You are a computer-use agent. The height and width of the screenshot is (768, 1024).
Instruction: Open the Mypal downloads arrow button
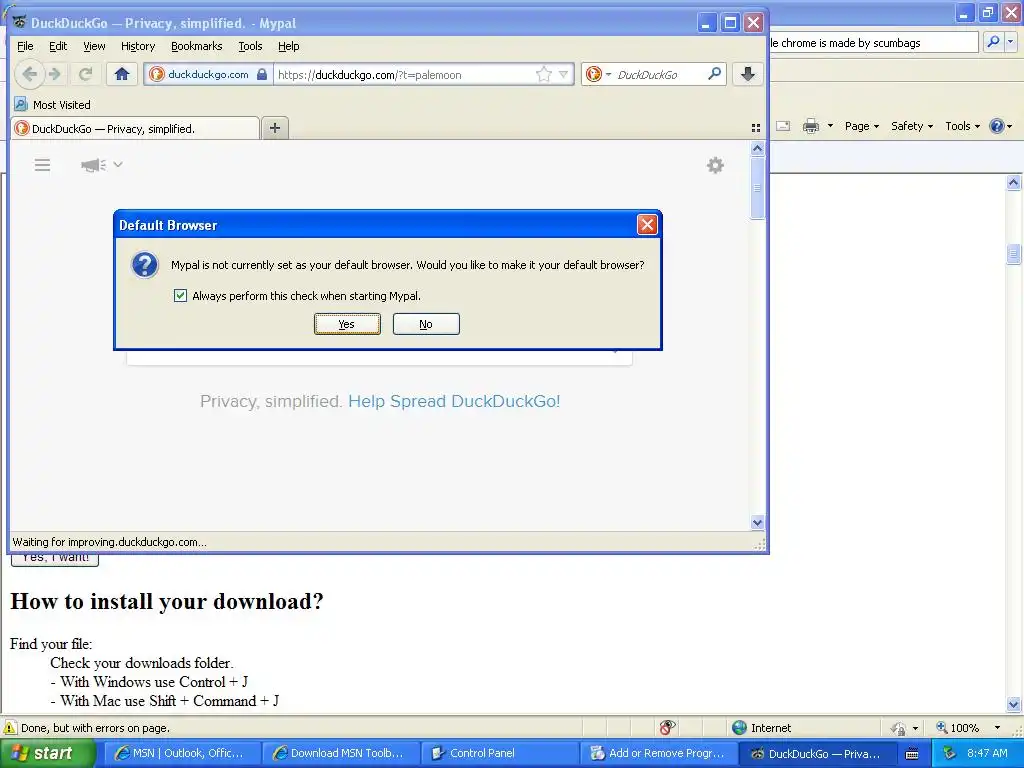point(748,74)
